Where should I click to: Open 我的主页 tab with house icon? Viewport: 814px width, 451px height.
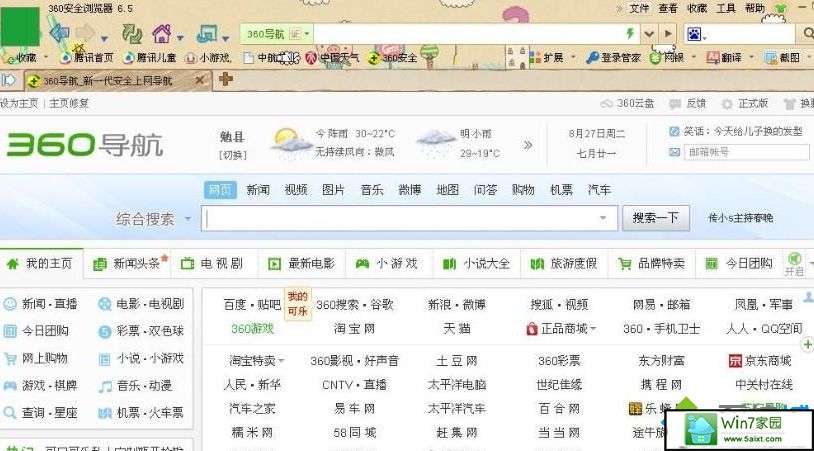[40, 264]
